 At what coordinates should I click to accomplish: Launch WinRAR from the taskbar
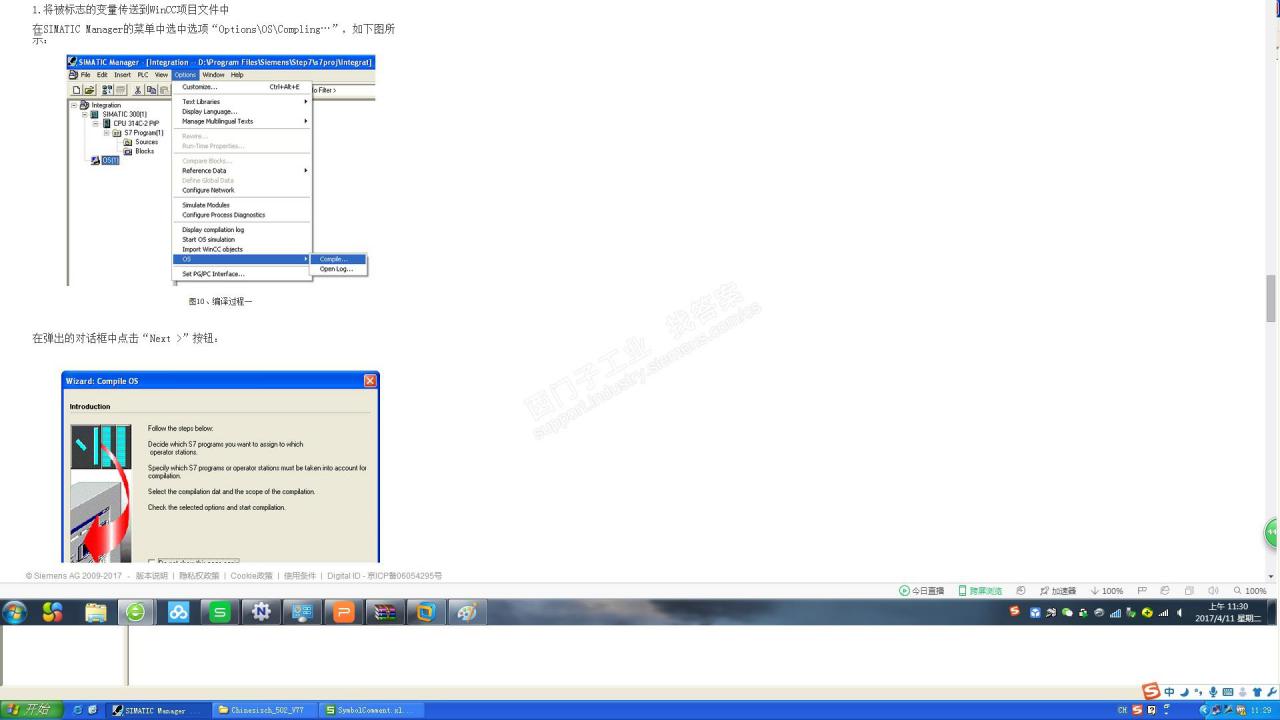click(x=384, y=612)
